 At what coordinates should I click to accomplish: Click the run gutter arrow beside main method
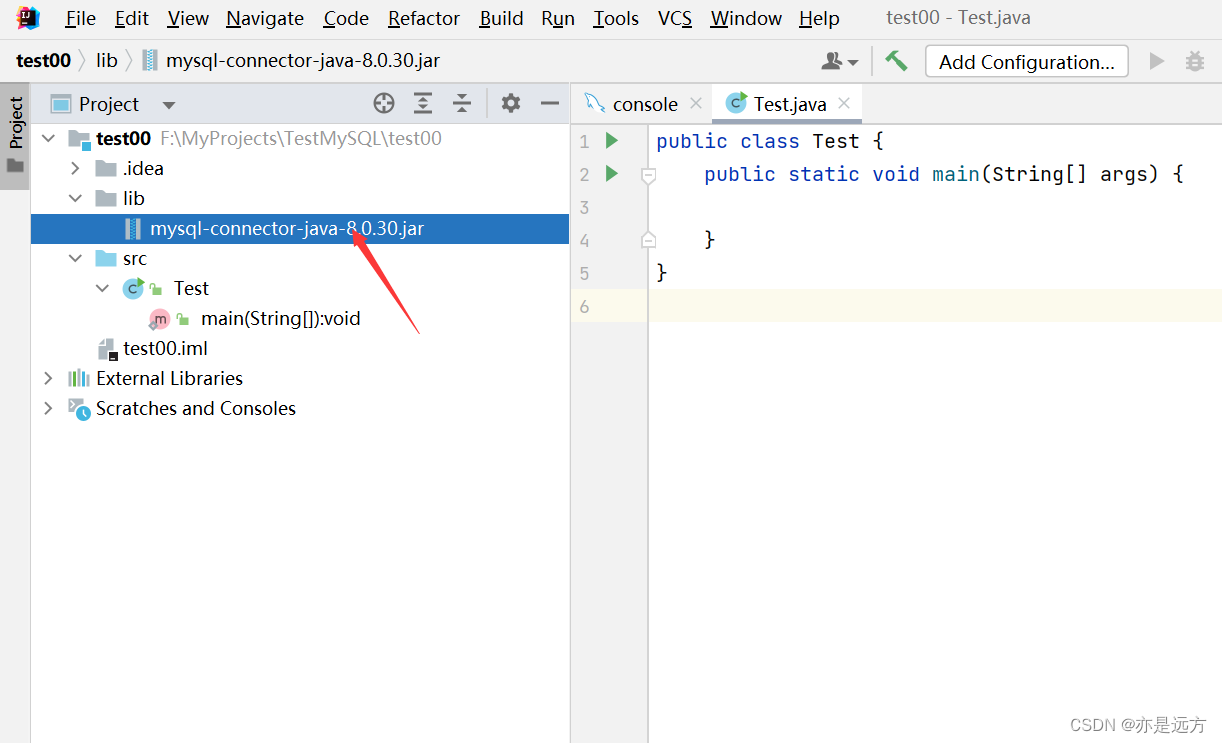pos(612,174)
